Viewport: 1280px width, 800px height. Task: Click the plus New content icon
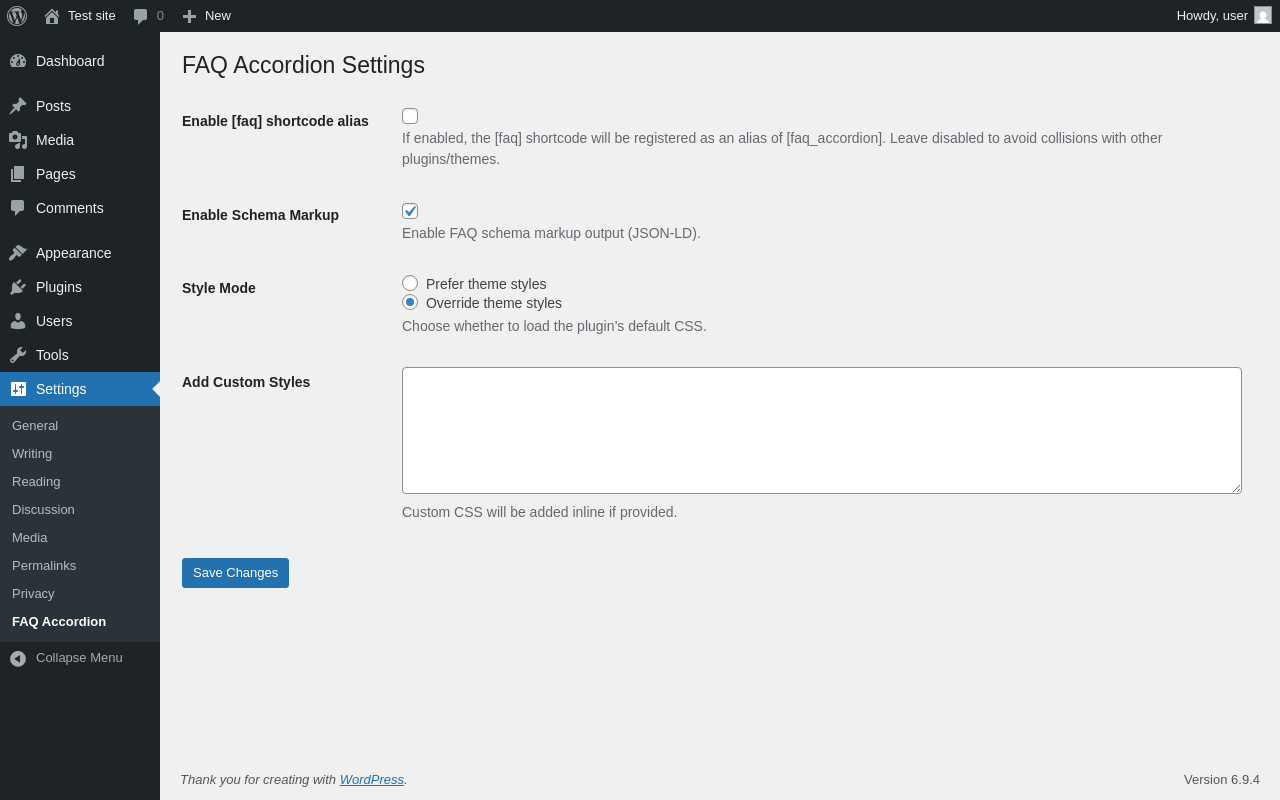click(x=189, y=16)
